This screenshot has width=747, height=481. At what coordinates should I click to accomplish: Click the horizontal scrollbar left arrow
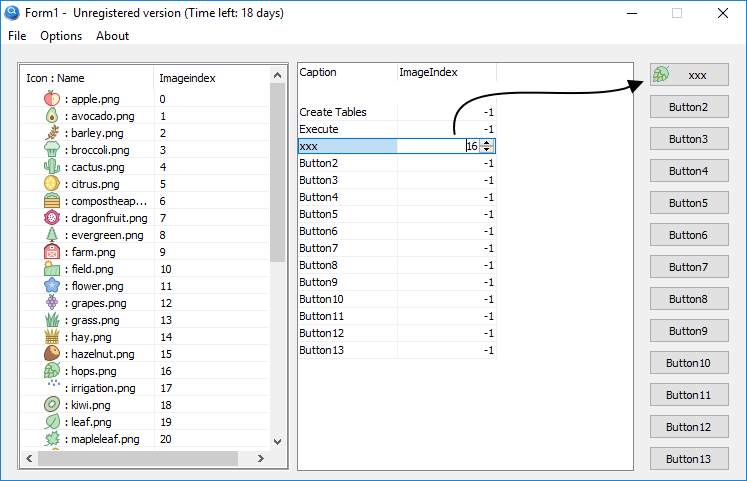(30, 458)
